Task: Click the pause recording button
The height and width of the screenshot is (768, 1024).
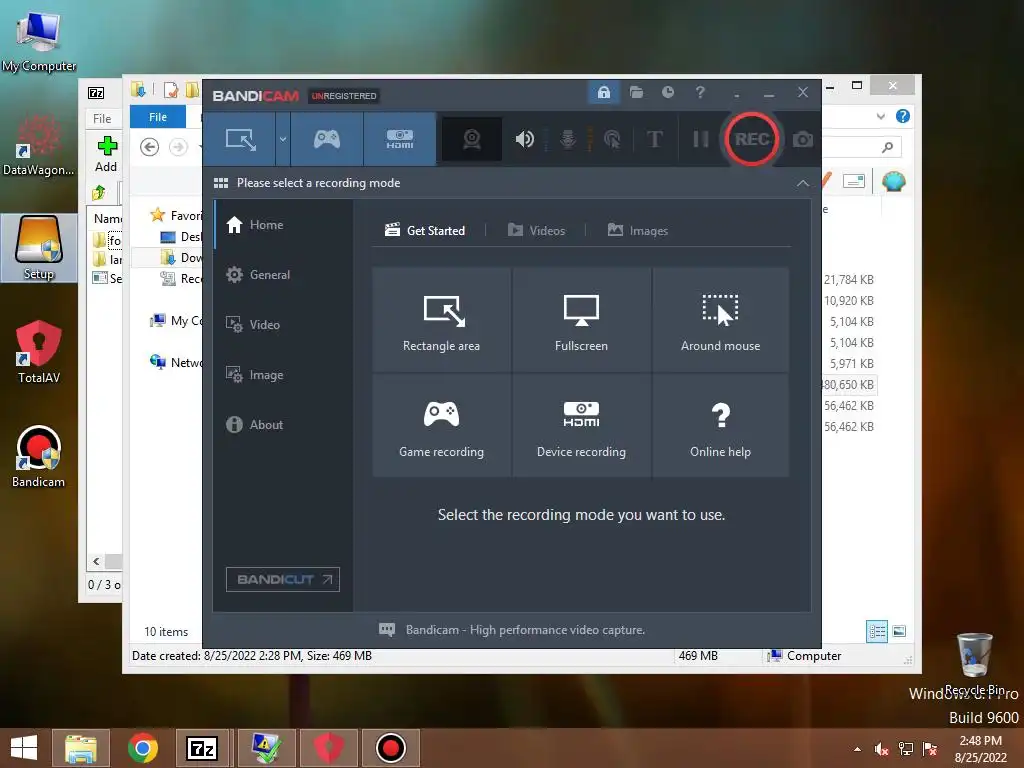Action: [x=700, y=139]
